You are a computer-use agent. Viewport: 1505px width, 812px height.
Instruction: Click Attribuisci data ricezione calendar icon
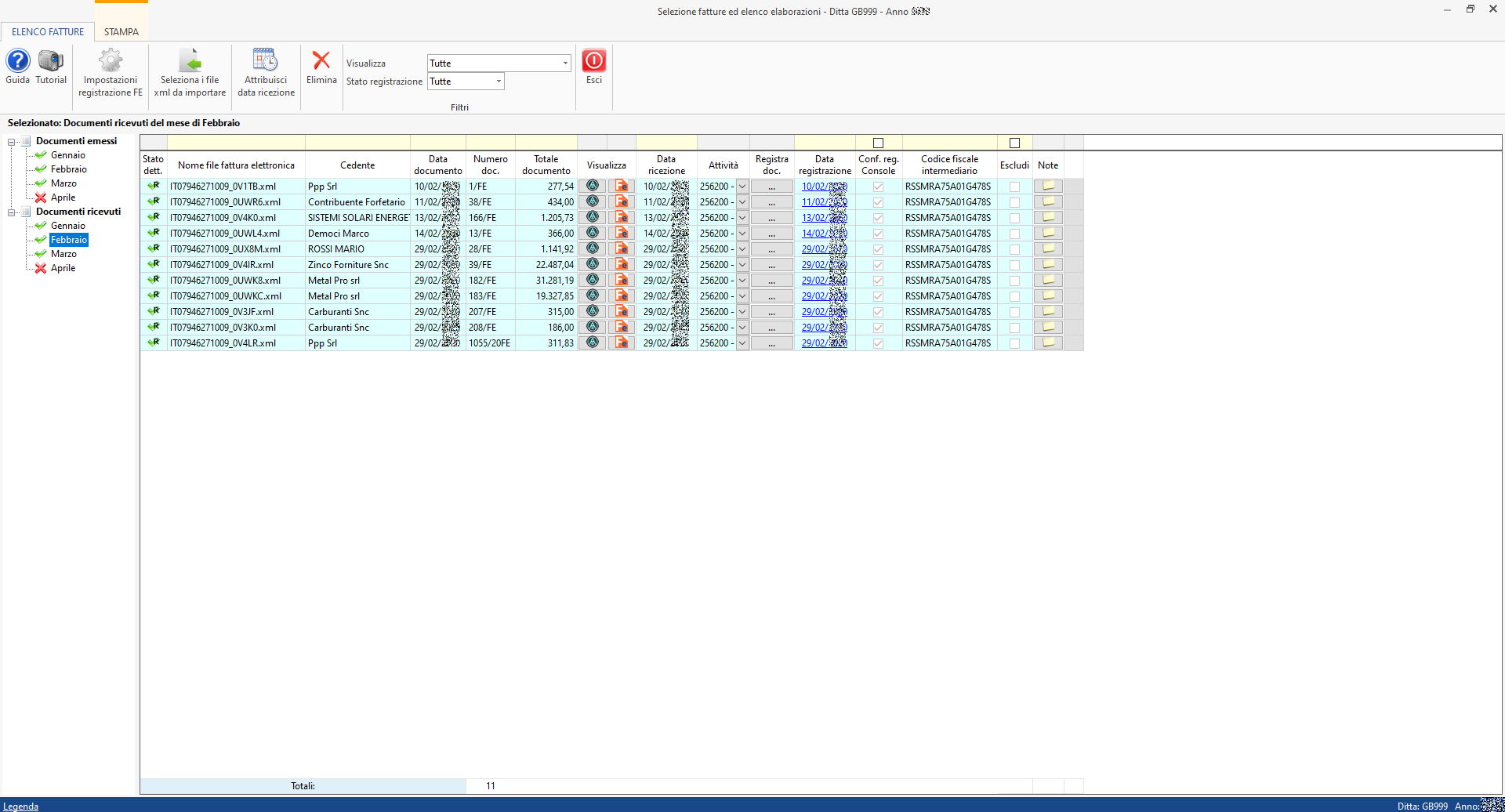click(x=266, y=61)
